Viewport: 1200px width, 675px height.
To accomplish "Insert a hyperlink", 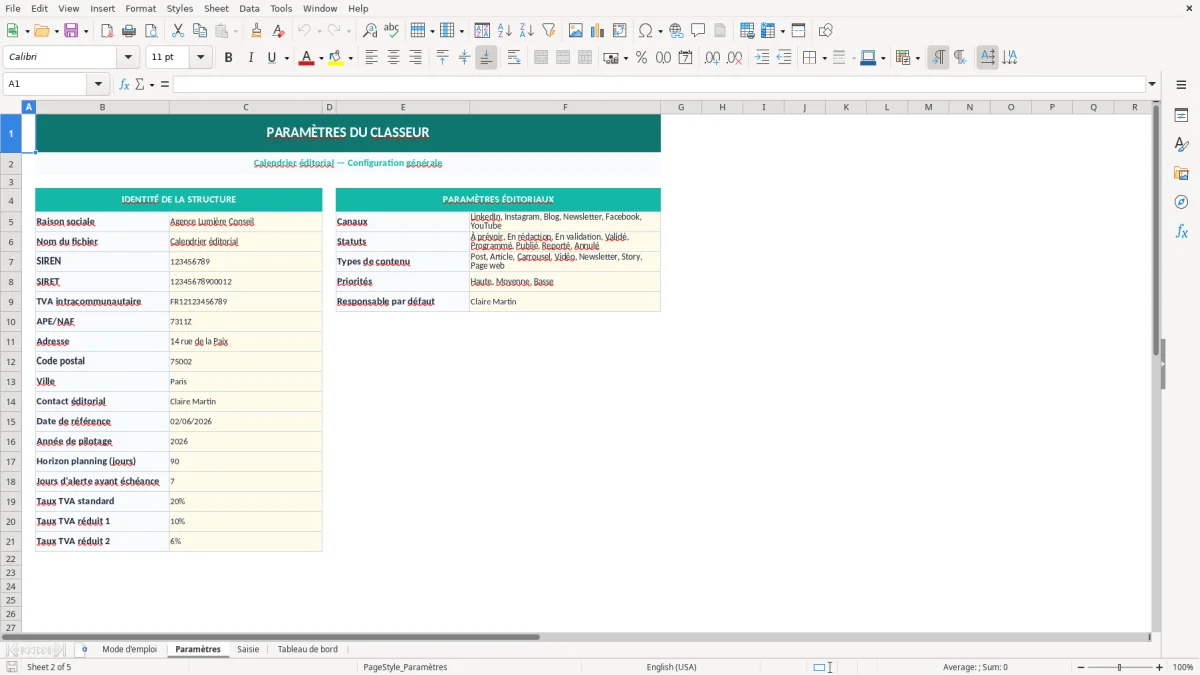I will pos(676,31).
